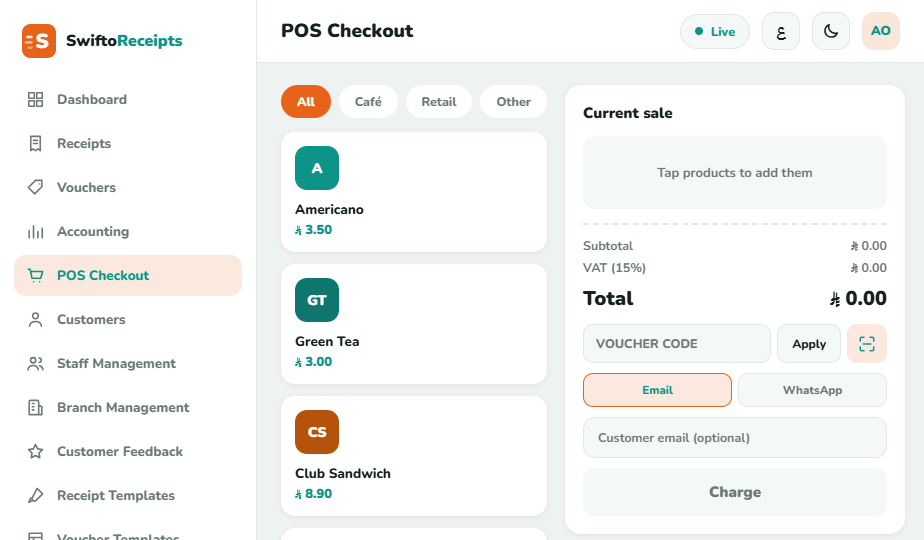Image resolution: width=924 pixels, height=540 pixels.
Task: Click the Americano 'A' product tile icon
Action: point(317,168)
